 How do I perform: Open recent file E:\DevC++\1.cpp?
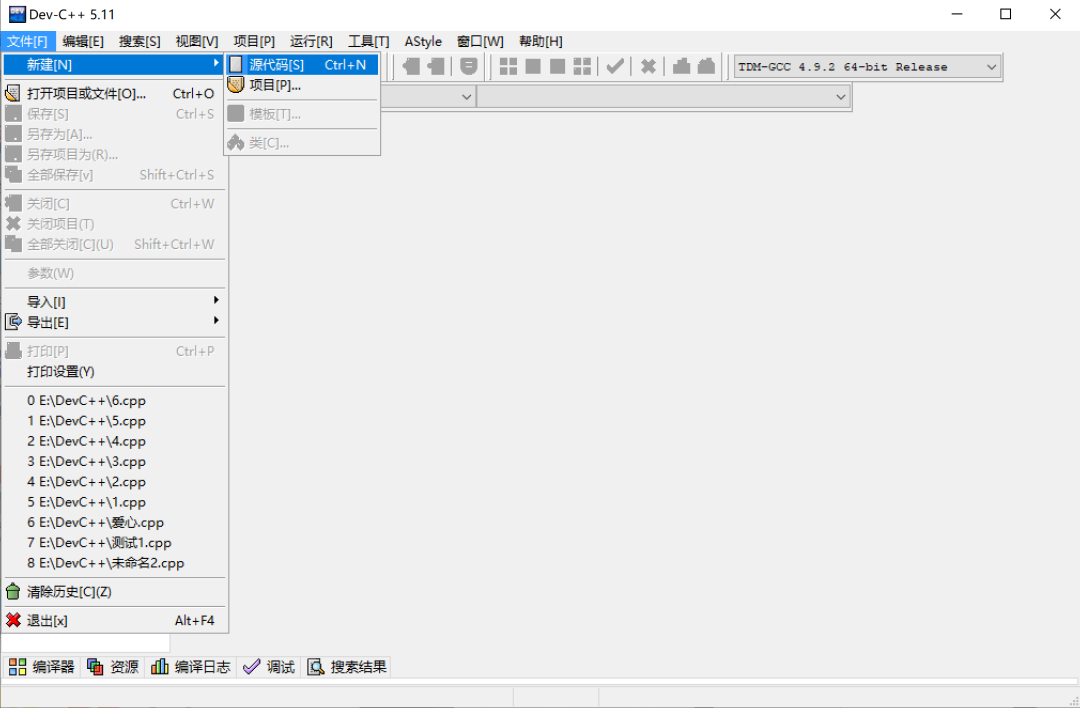tap(114, 502)
